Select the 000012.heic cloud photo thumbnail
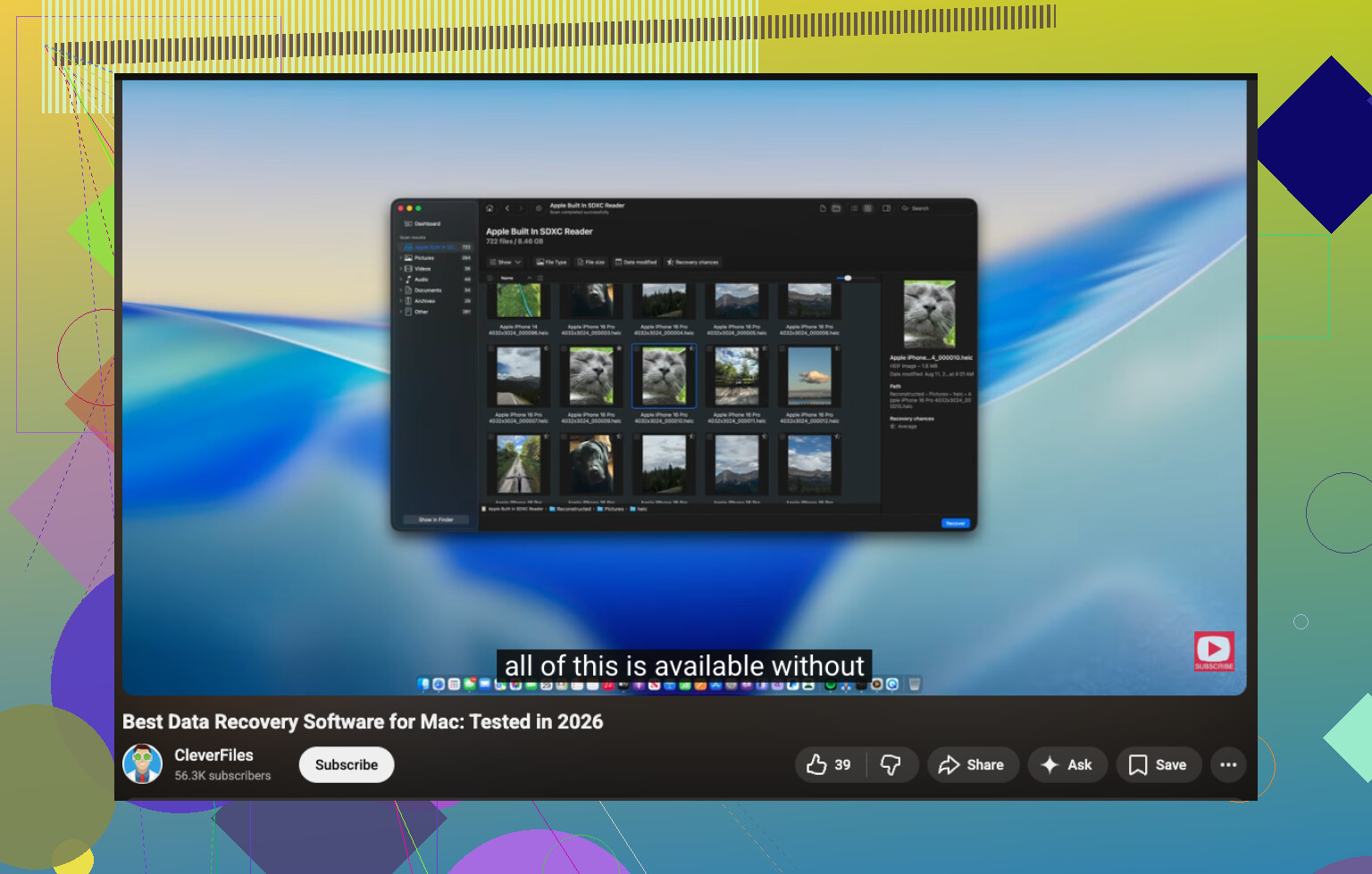This screenshot has width=1372, height=874. pyautogui.click(x=809, y=376)
